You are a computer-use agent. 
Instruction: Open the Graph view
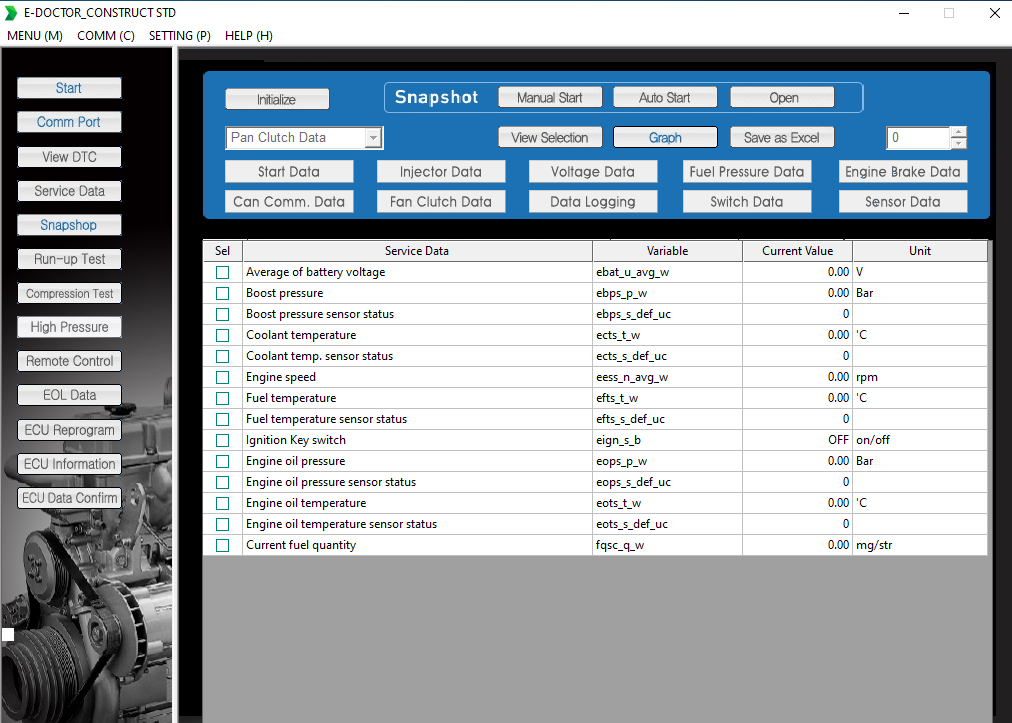point(665,137)
